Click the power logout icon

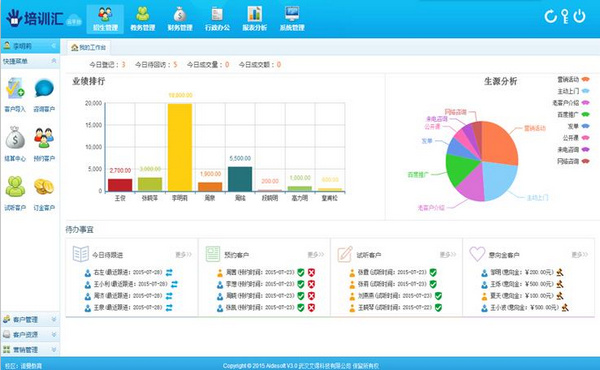tap(579, 16)
